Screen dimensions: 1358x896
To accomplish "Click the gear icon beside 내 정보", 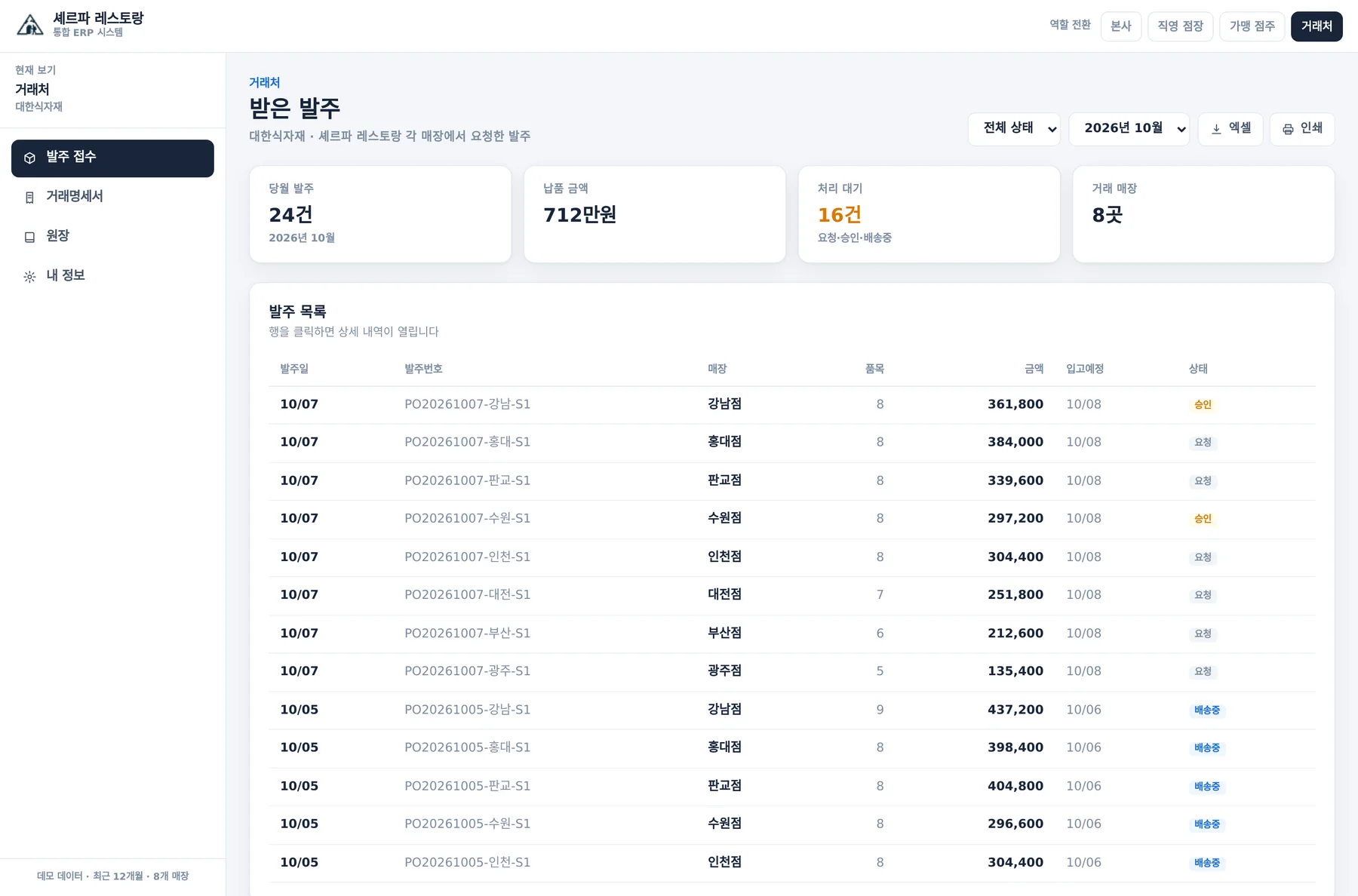I will [29, 277].
